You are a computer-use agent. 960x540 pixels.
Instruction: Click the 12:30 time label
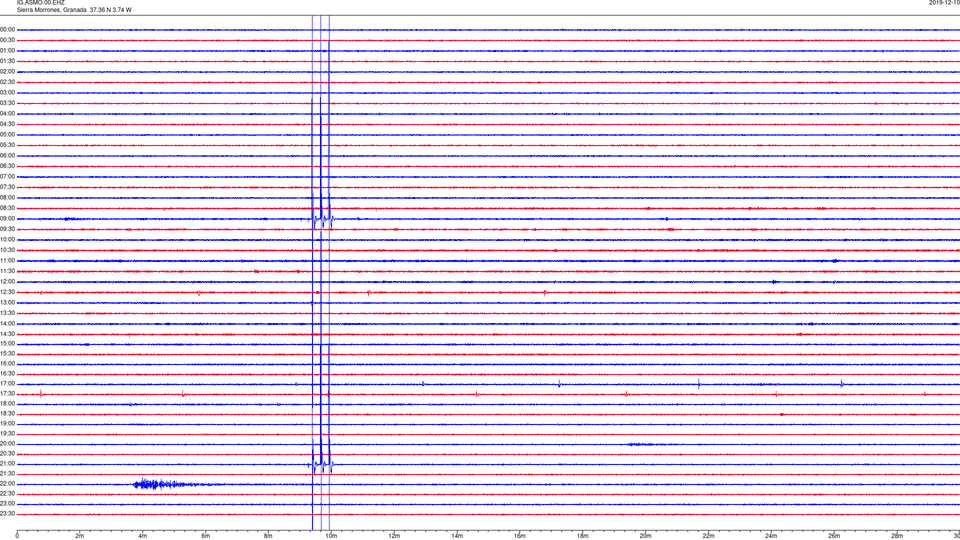point(7,292)
